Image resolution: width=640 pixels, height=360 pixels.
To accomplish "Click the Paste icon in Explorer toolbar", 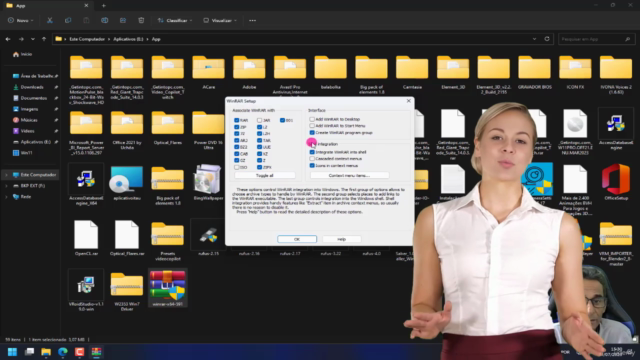I will click(86, 20).
